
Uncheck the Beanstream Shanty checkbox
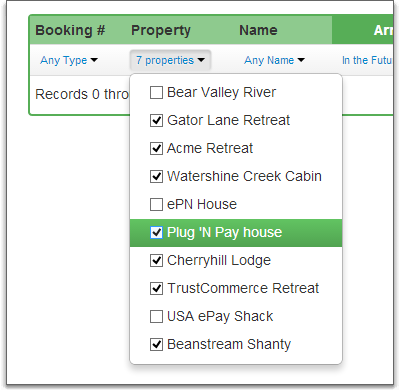[156, 344]
